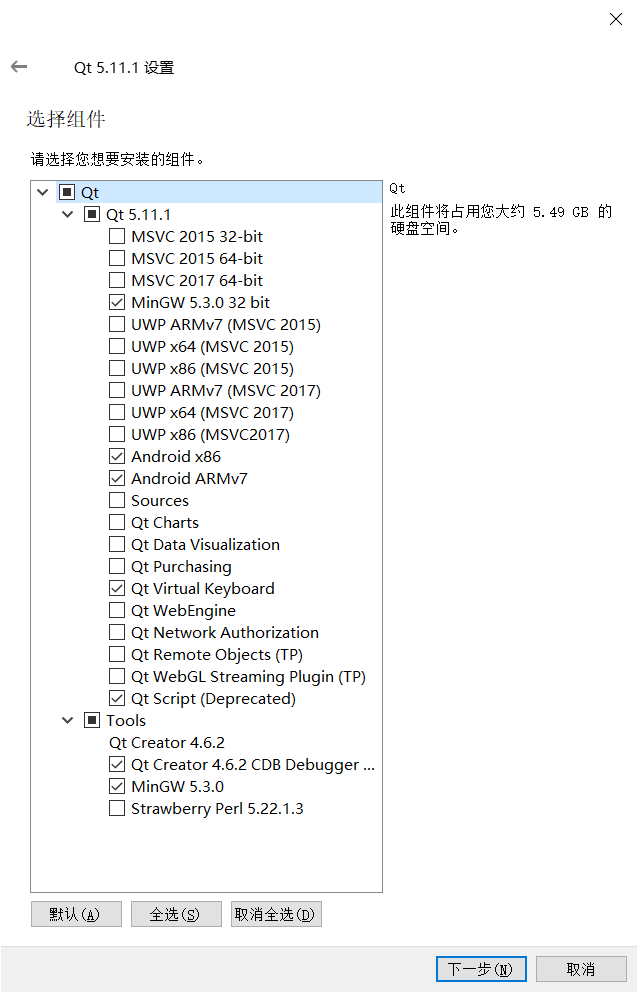Collapse the Qt root node
Screen dimensions: 638x993
point(42,193)
